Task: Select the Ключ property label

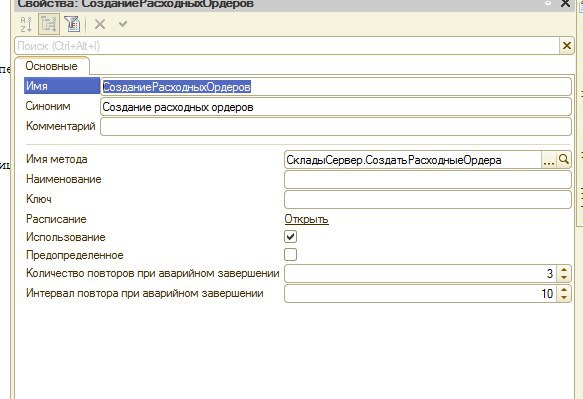Action: (39, 199)
